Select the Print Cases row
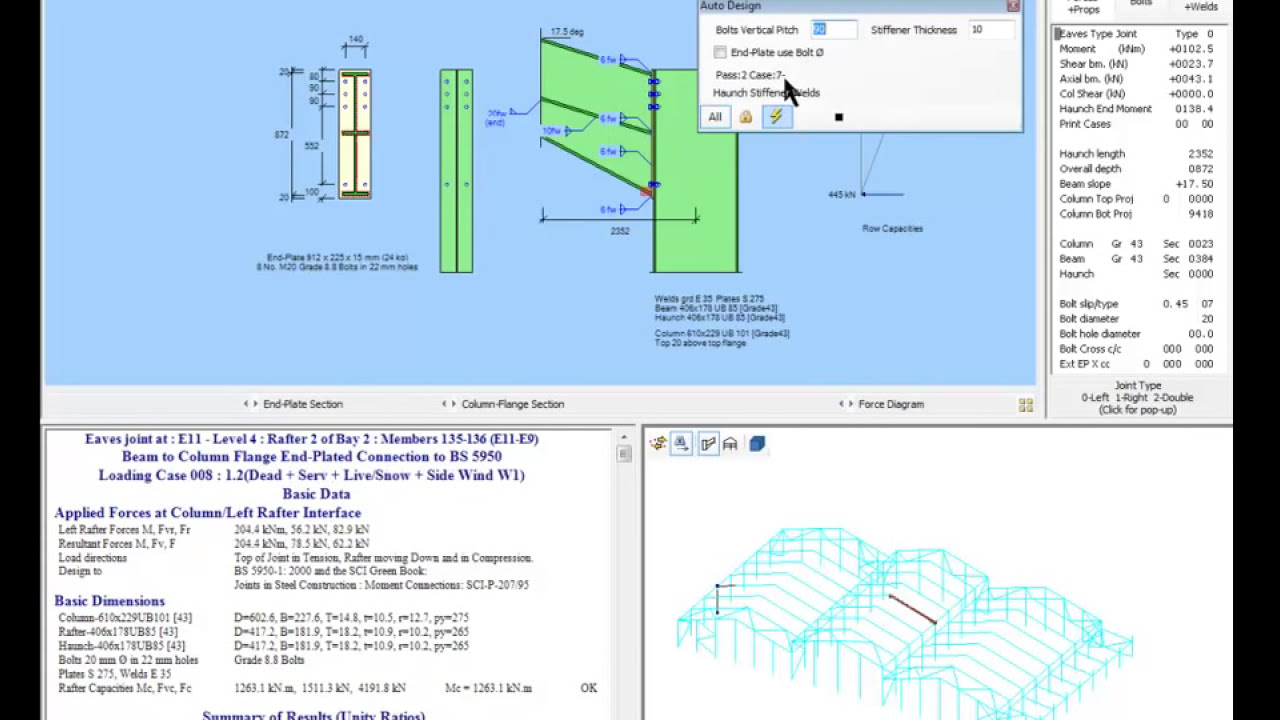 point(1137,124)
